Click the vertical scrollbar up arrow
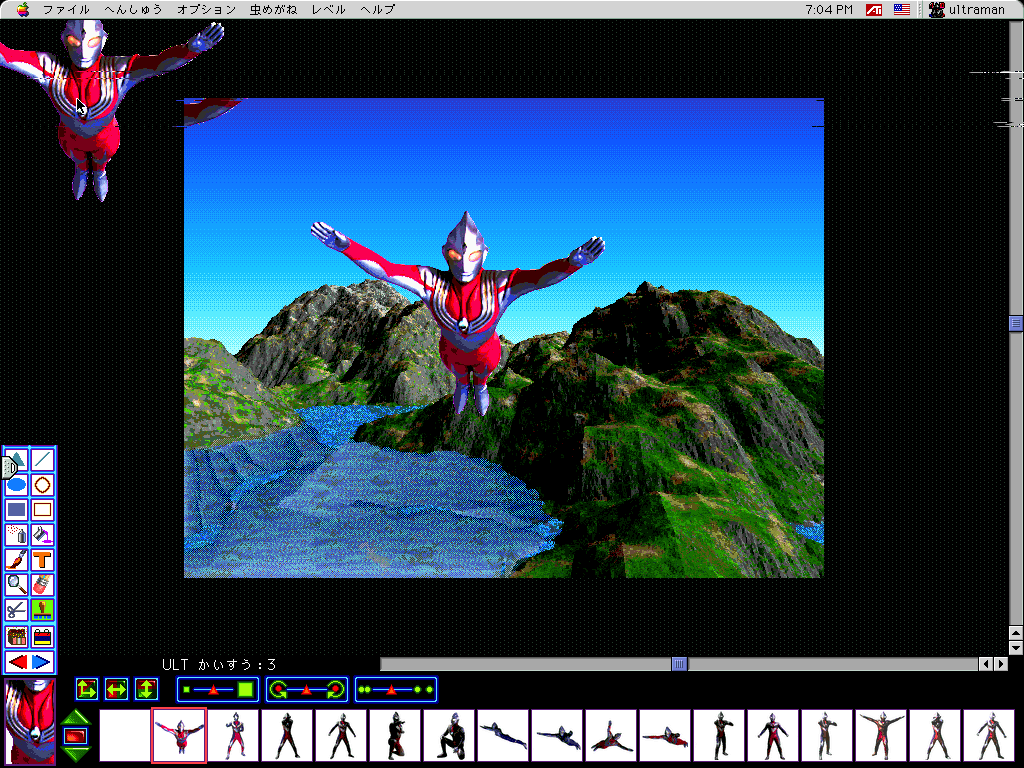 click(x=1016, y=633)
